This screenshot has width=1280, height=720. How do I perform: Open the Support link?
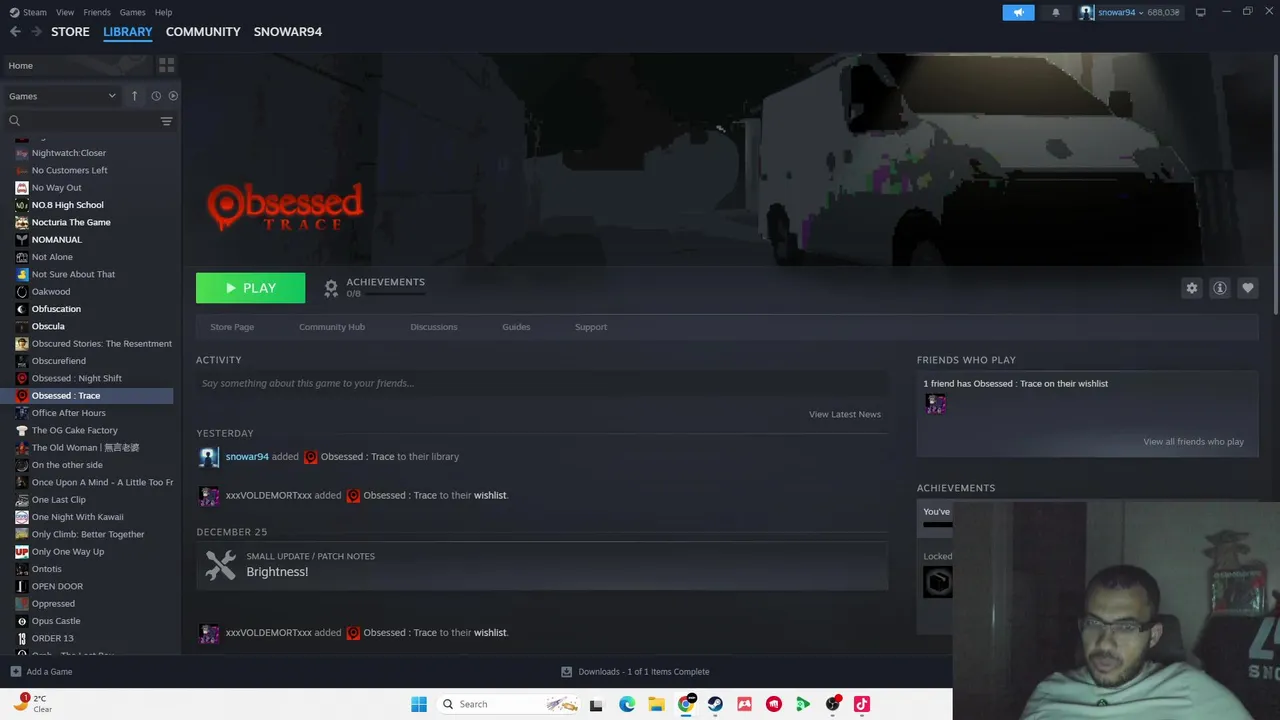tap(591, 327)
